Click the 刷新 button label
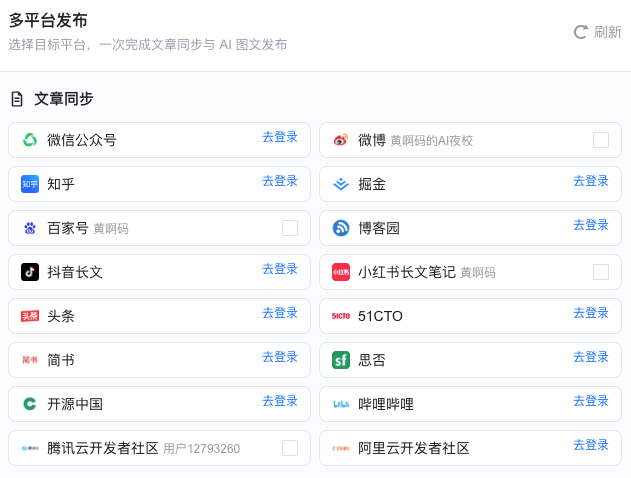 [x=608, y=32]
